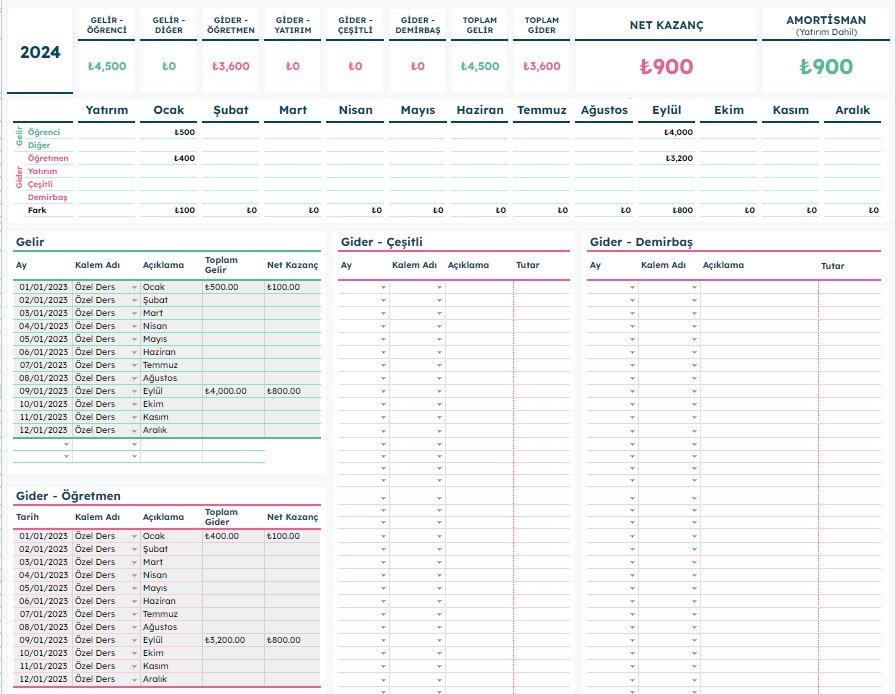
Task: Select the 2024 year cell
Action: tap(40, 52)
